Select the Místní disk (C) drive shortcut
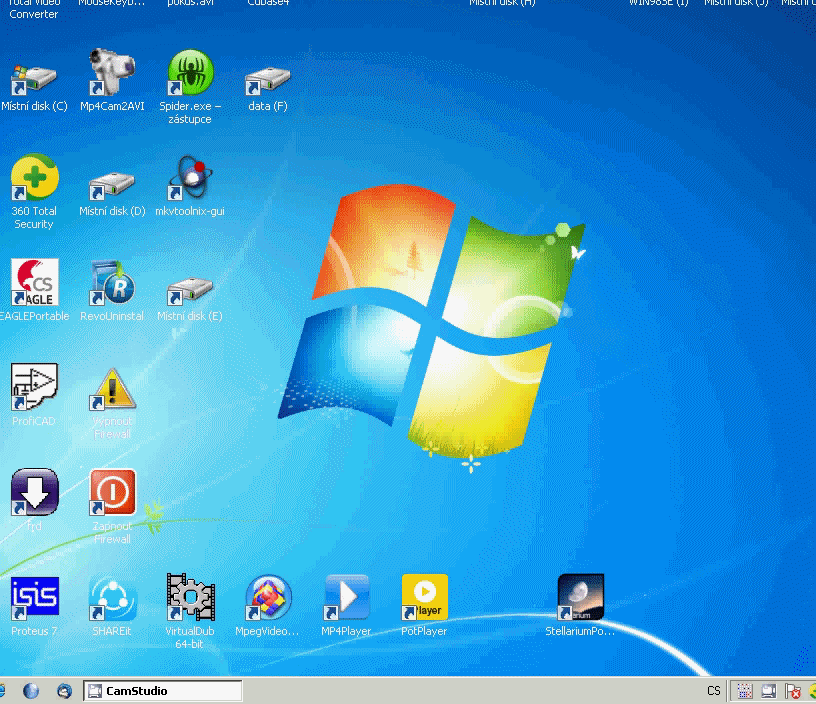 [x=34, y=80]
